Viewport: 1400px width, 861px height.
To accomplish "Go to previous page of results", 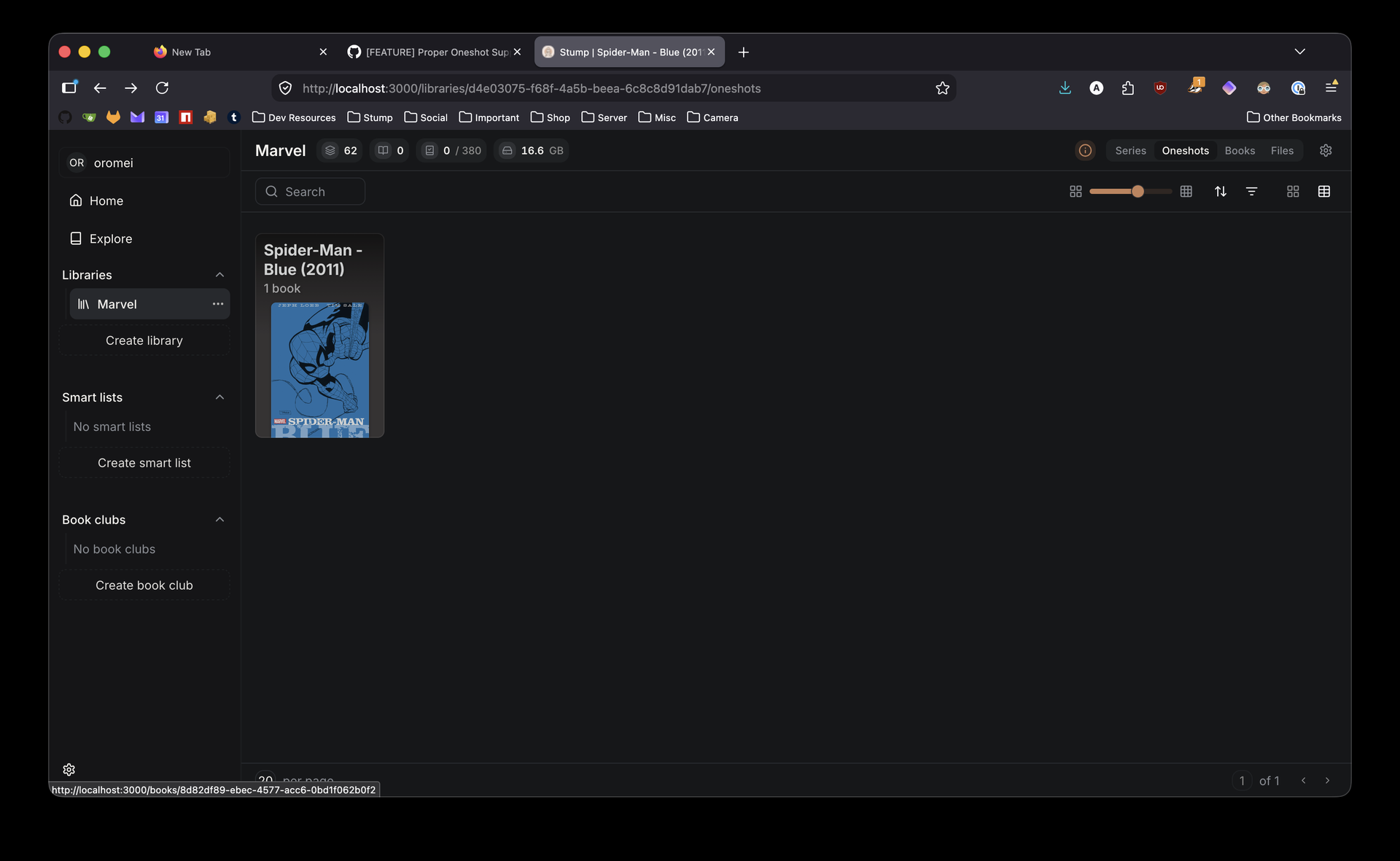I will [1304, 780].
